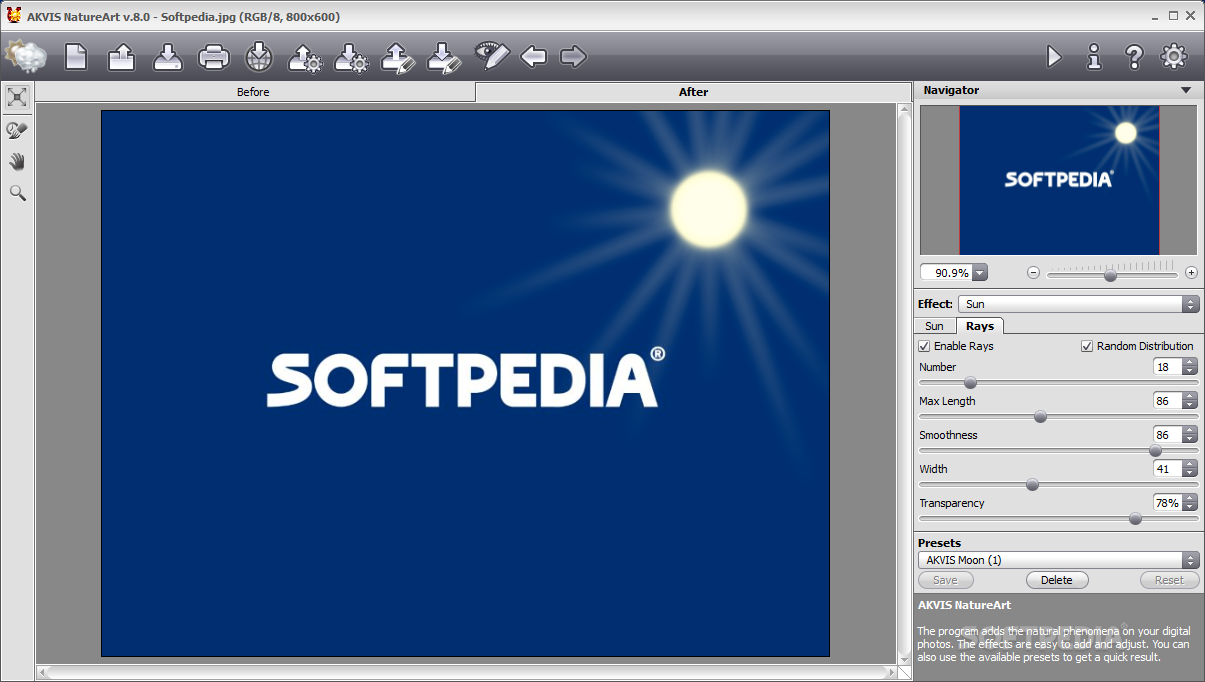Click the Width value field showing 41
This screenshot has height=682, width=1205.
1167,469
